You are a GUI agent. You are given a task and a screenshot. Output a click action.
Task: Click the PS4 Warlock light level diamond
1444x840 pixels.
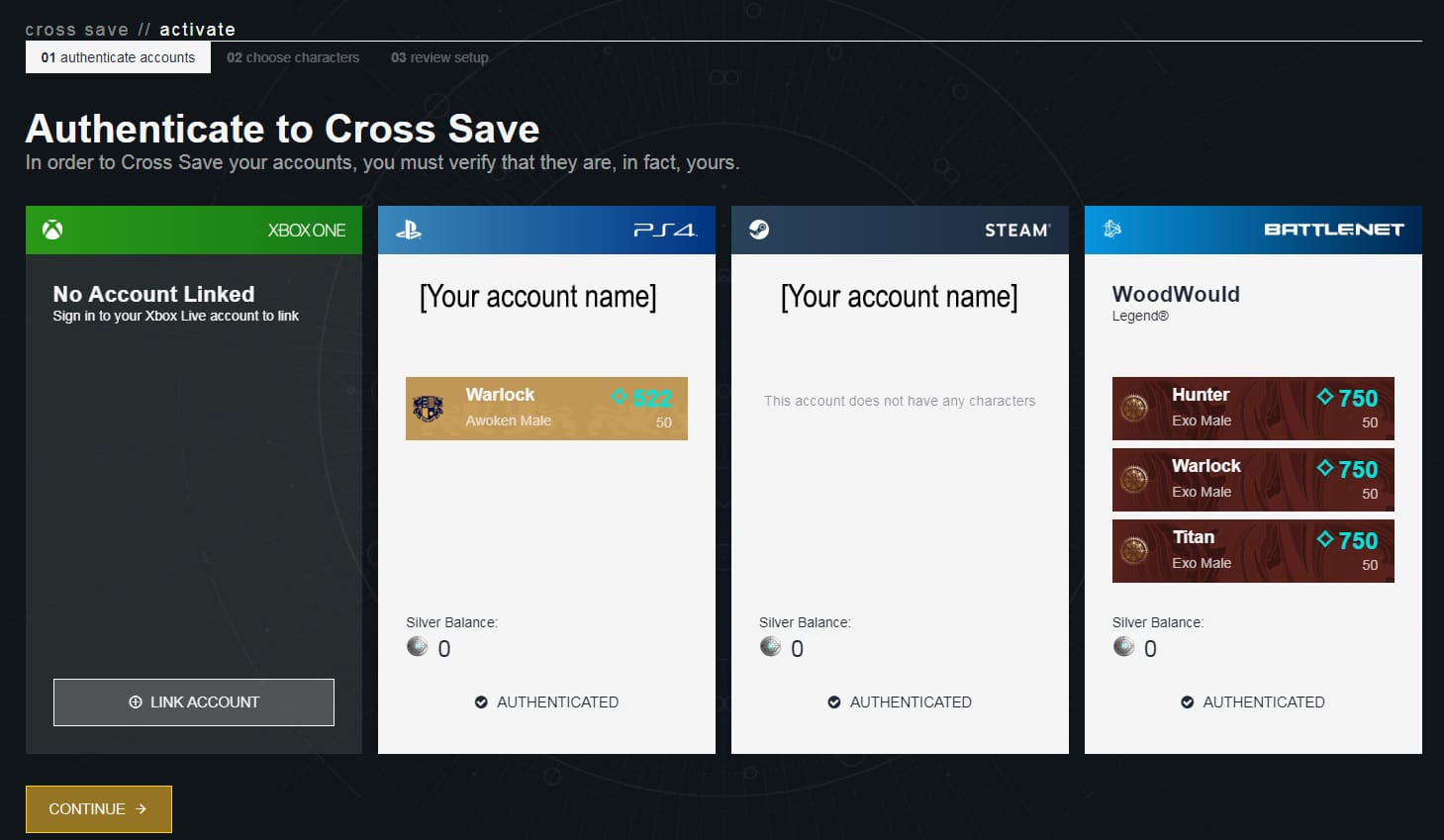[620, 397]
